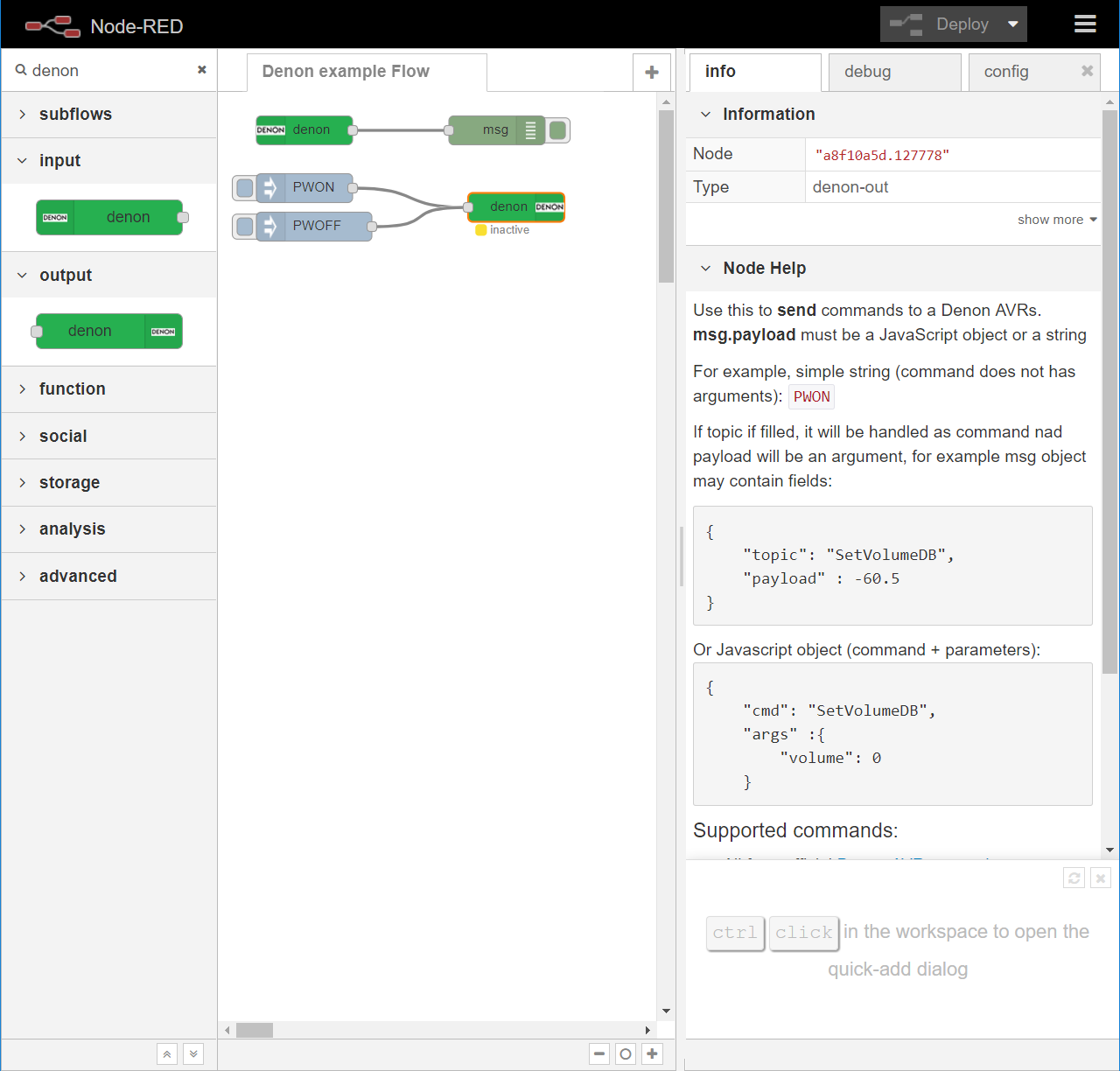The width and height of the screenshot is (1120, 1071).
Task: Open the hamburger main menu
Action: tap(1085, 24)
